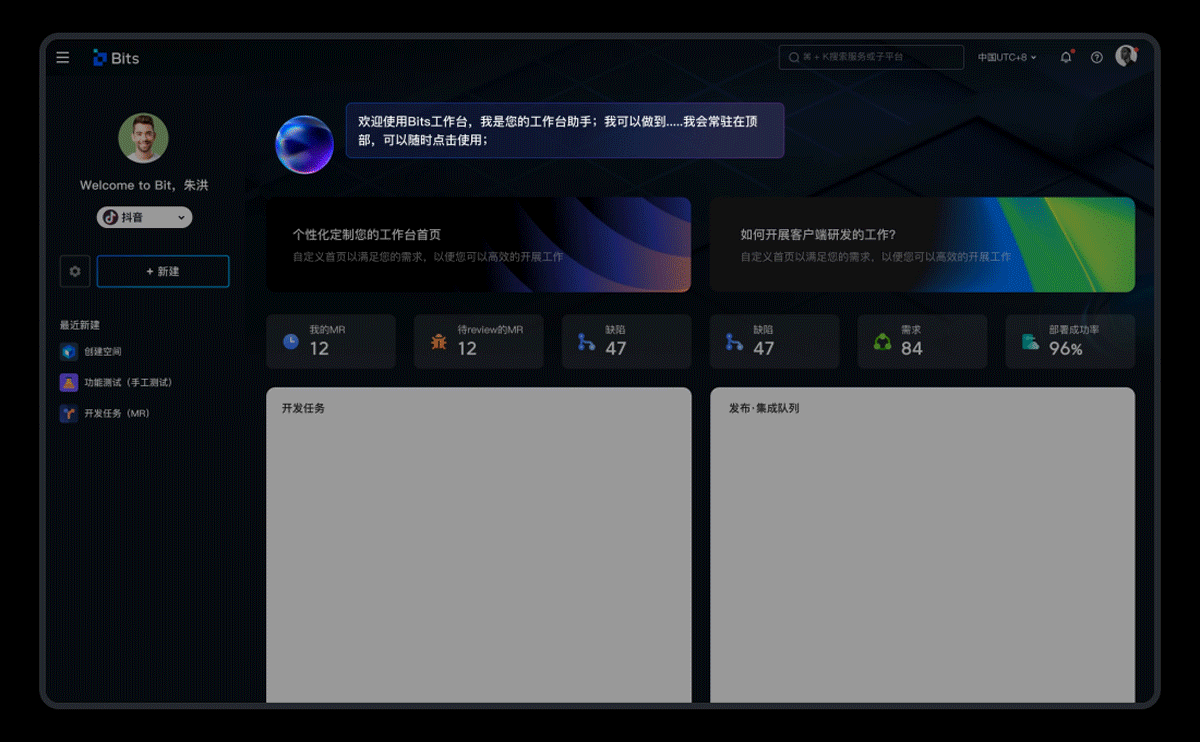Click the 我的MR clock icon
Viewport: 1200px width, 742px height.
(291, 341)
